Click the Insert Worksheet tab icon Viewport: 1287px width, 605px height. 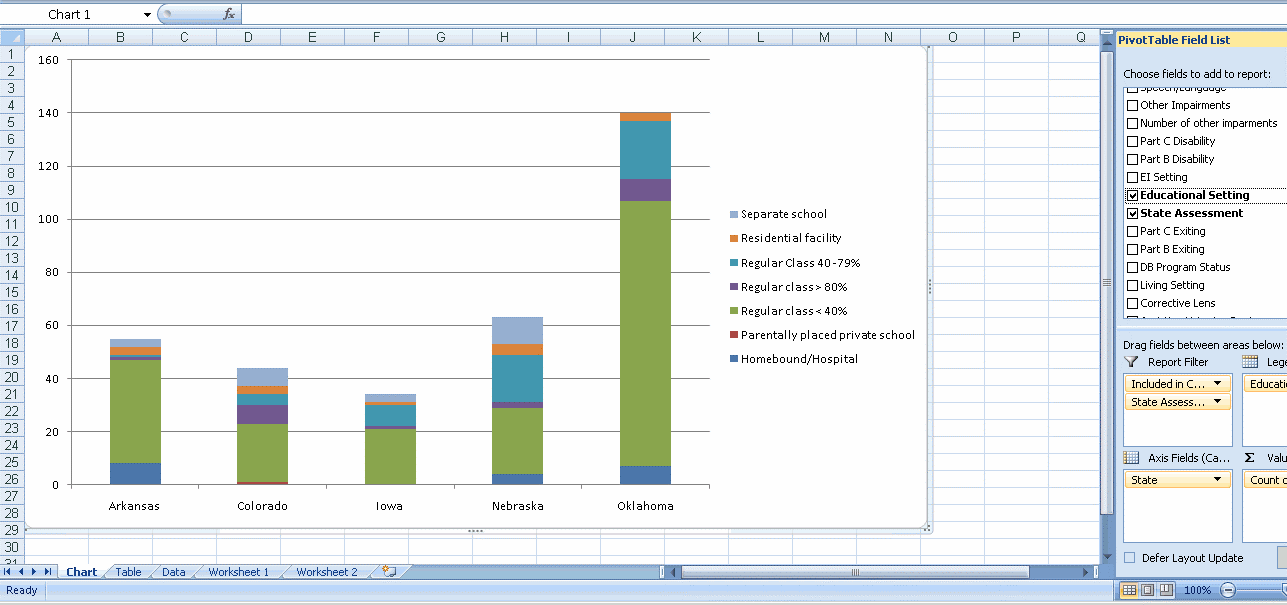pos(388,571)
